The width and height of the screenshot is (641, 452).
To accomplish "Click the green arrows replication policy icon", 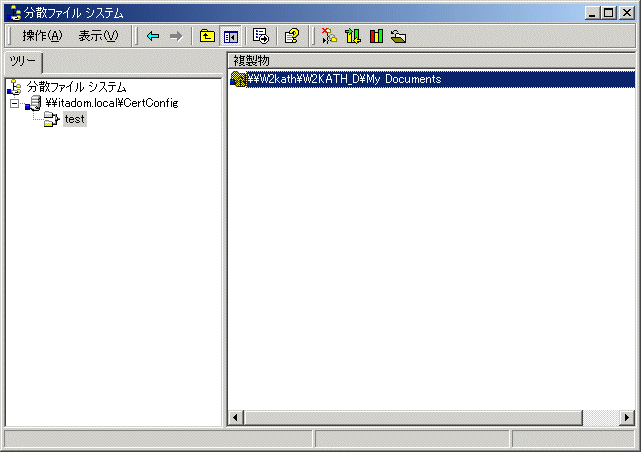I will 352,36.
